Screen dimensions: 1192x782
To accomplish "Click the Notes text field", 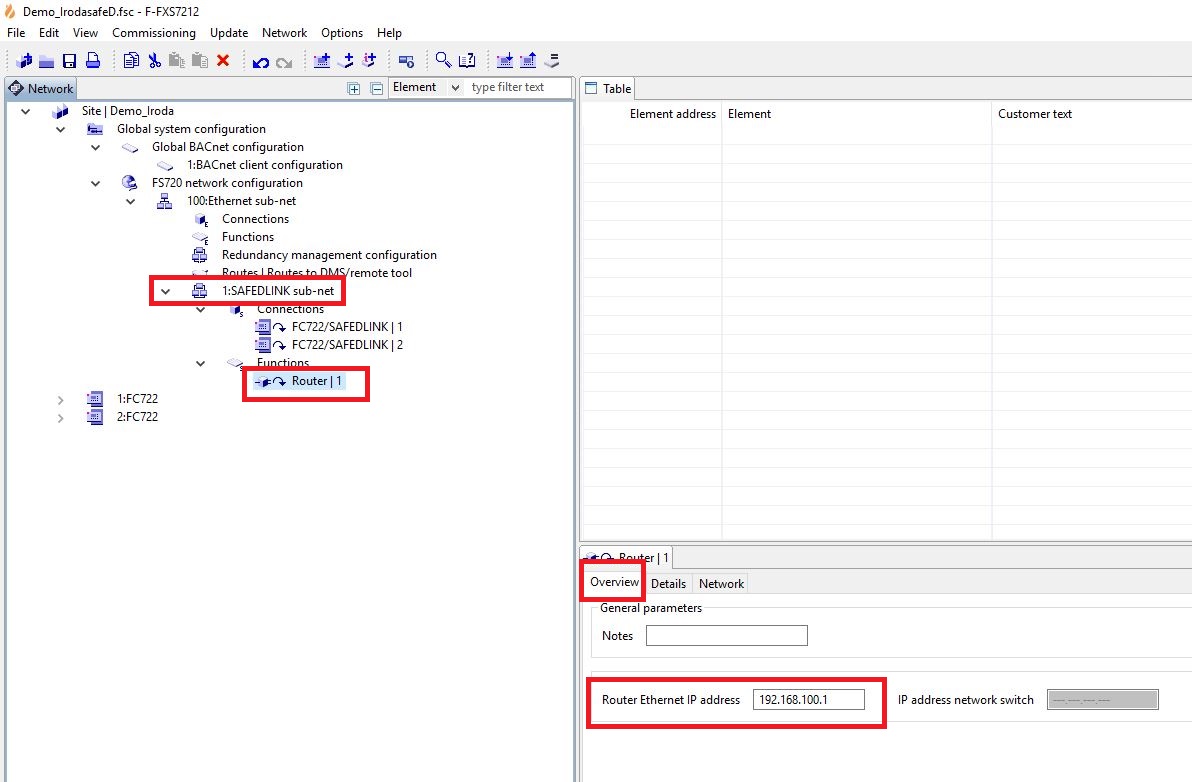I will point(726,636).
